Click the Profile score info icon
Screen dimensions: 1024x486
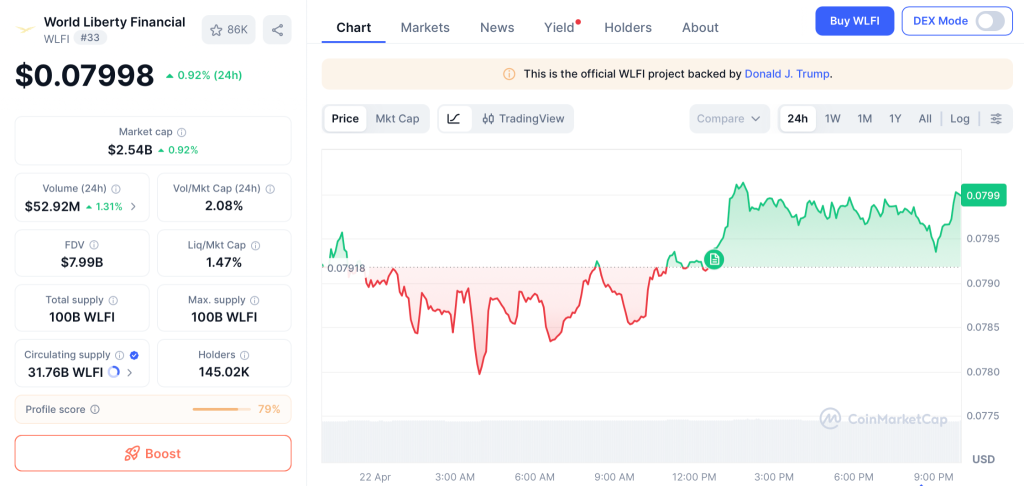95,409
